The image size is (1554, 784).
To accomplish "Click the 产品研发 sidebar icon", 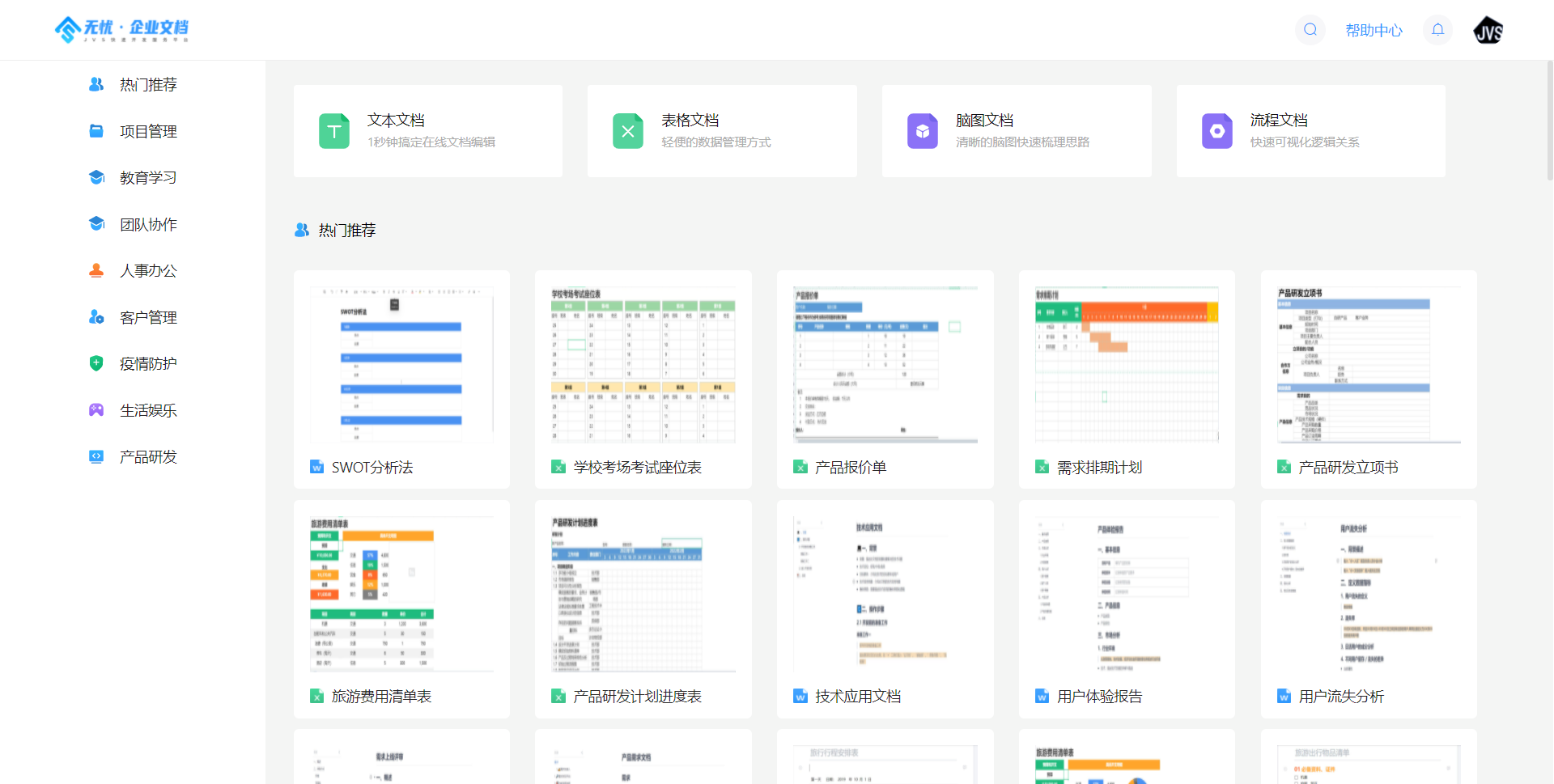I will click(x=96, y=456).
